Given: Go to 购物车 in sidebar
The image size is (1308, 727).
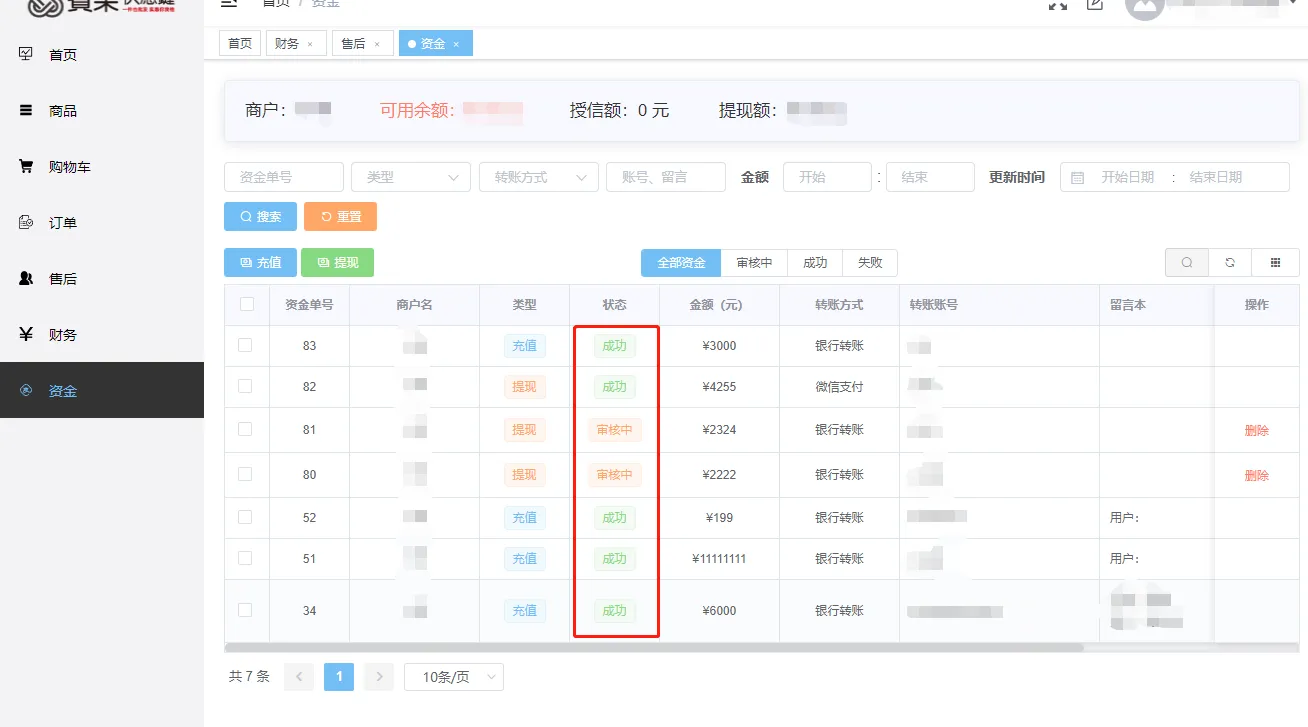Looking at the screenshot, I should pos(69,167).
